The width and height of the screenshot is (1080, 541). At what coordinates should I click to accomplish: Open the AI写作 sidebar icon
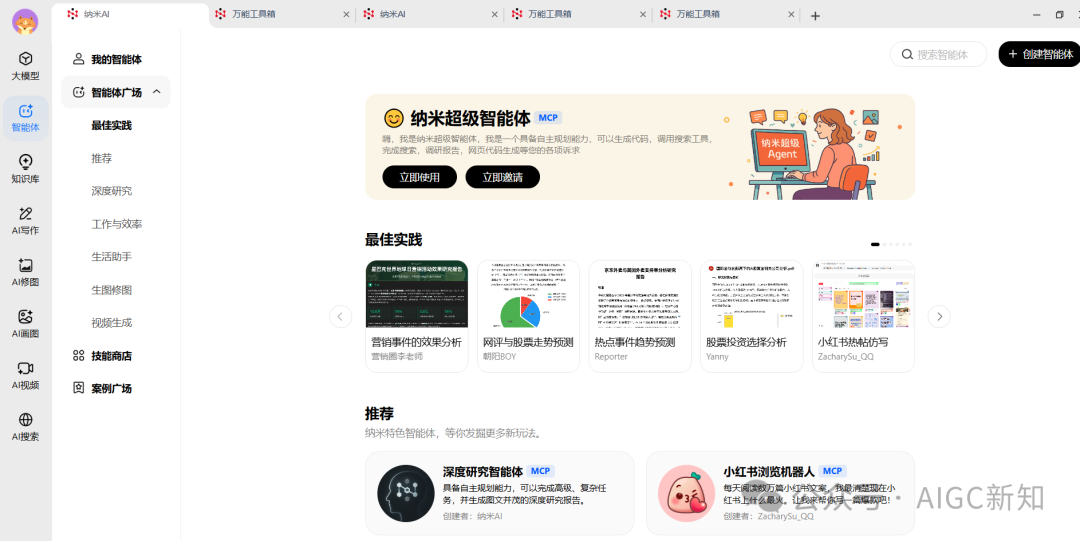pyautogui.click(x=25, y=221)
